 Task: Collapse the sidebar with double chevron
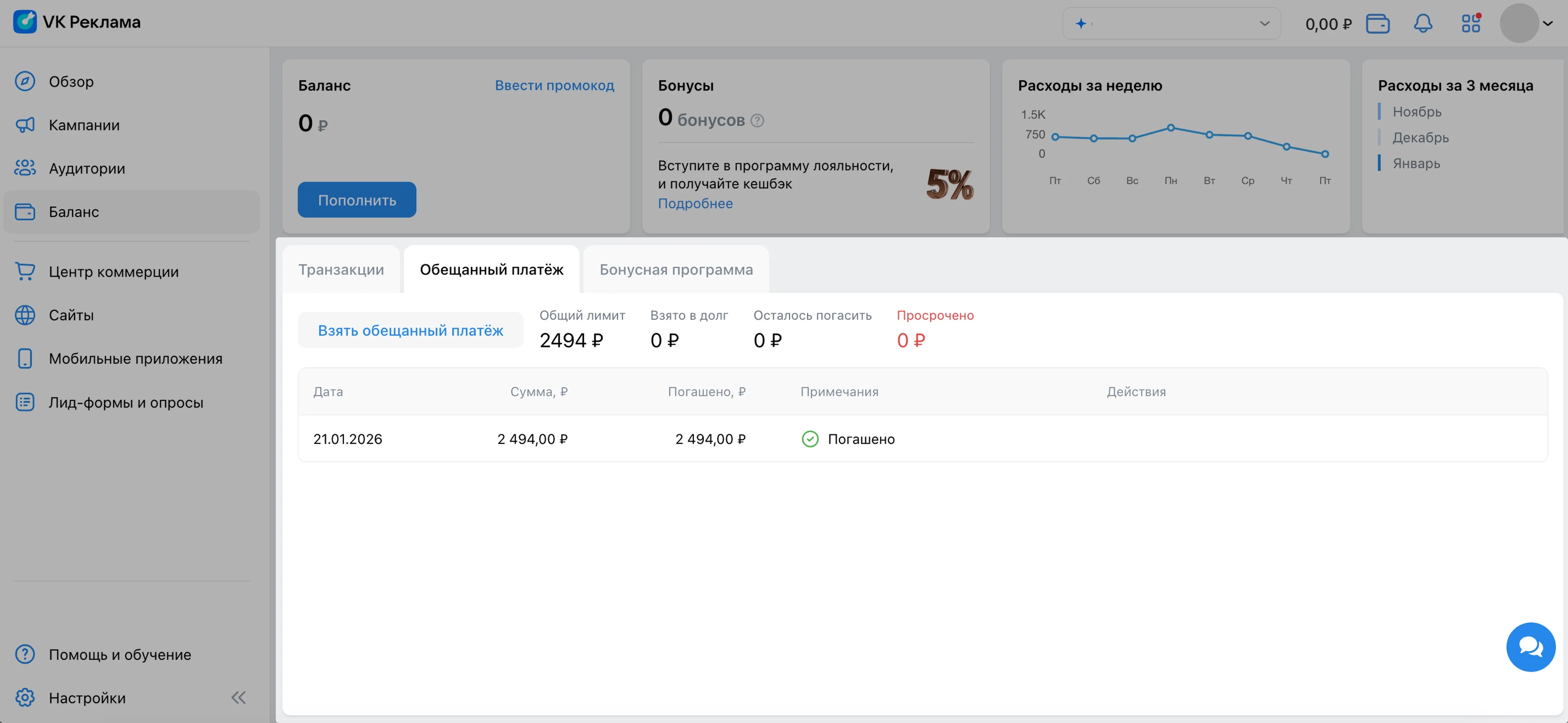pyautogui.click(x=238, y=697)
